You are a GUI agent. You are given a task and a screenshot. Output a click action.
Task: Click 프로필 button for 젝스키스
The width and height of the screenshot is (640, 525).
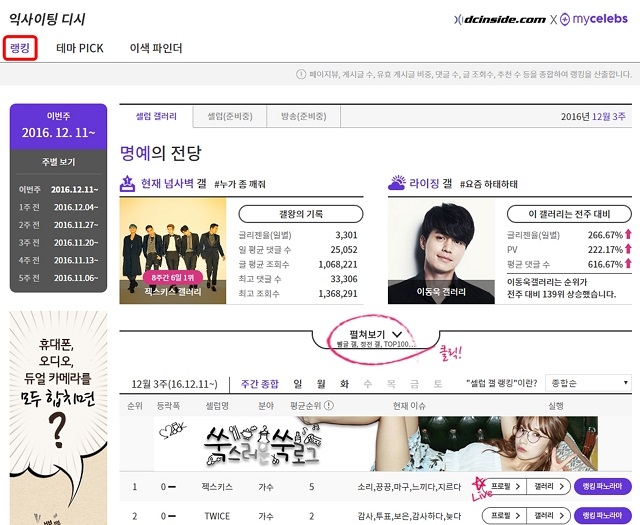click(505, 486)
